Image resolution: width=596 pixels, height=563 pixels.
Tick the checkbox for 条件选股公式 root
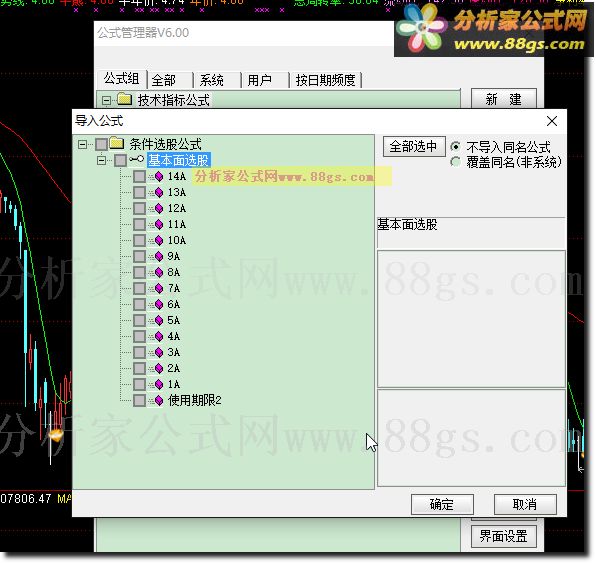click(x=101, y=144)
